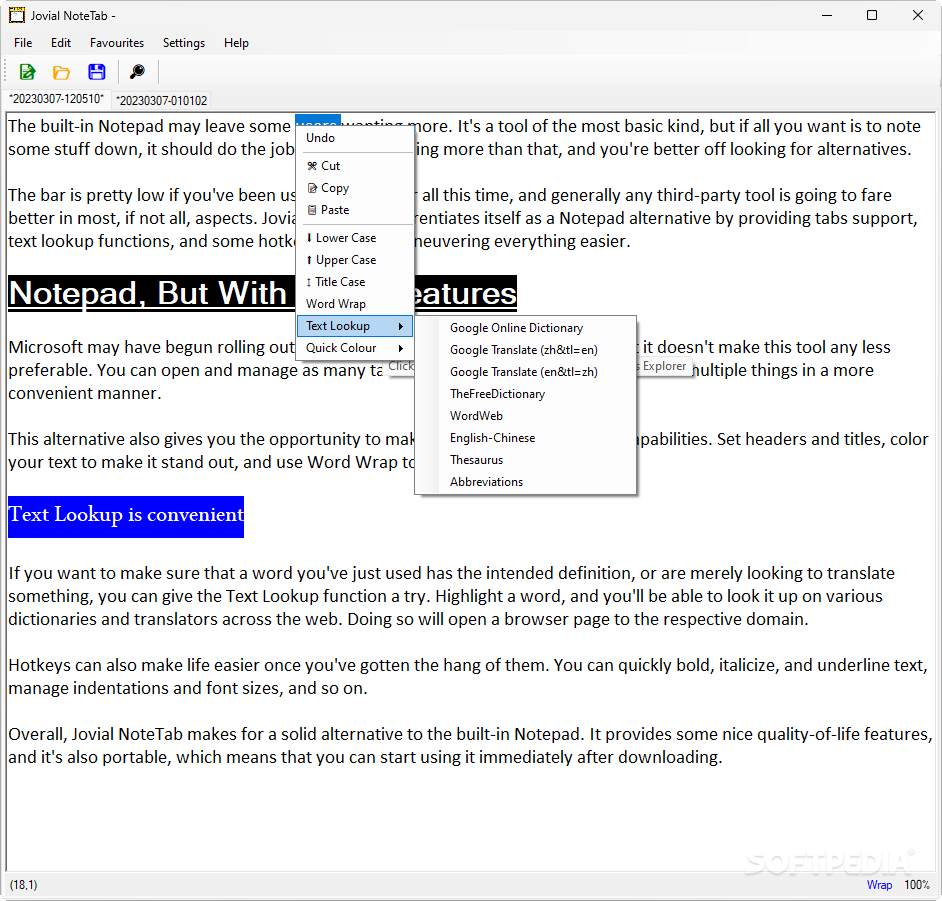This screenshot has width=942, height=901.
Task: Select Google Translate (en&tl=zh)
Action: [525, 372]
